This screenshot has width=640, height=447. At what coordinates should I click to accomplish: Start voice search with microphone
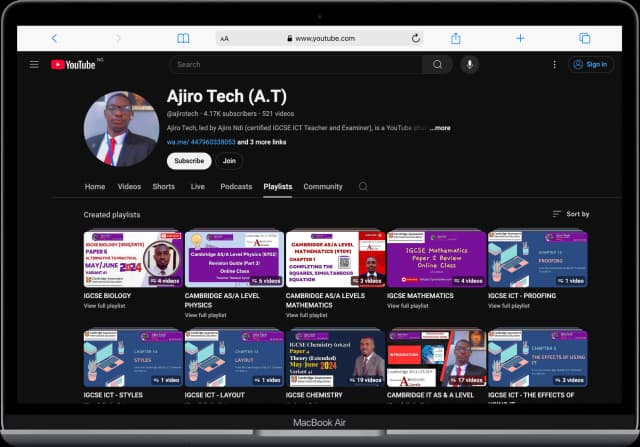[x=469, y=64]
